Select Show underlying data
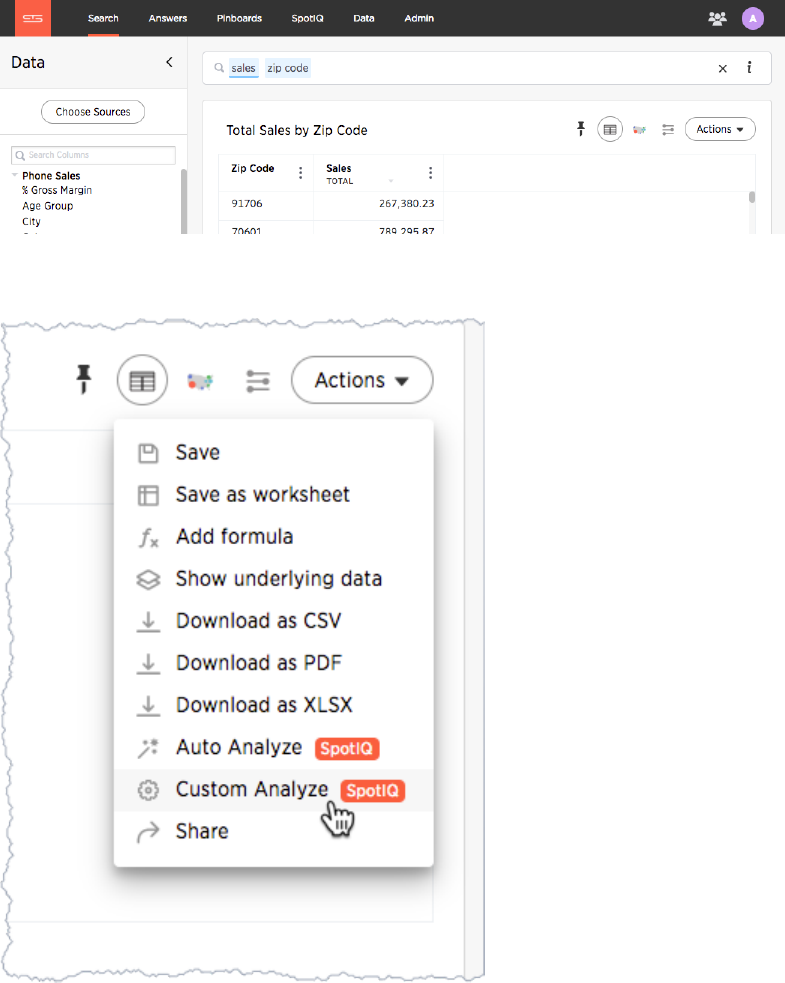 pyautogui.click(x=273, y=579)
